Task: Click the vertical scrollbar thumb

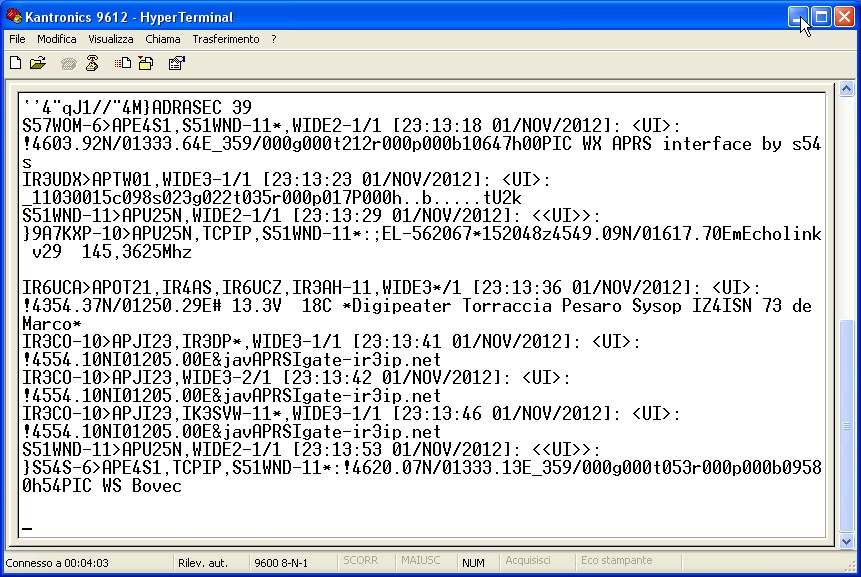Action: click(x=846, y=425)
